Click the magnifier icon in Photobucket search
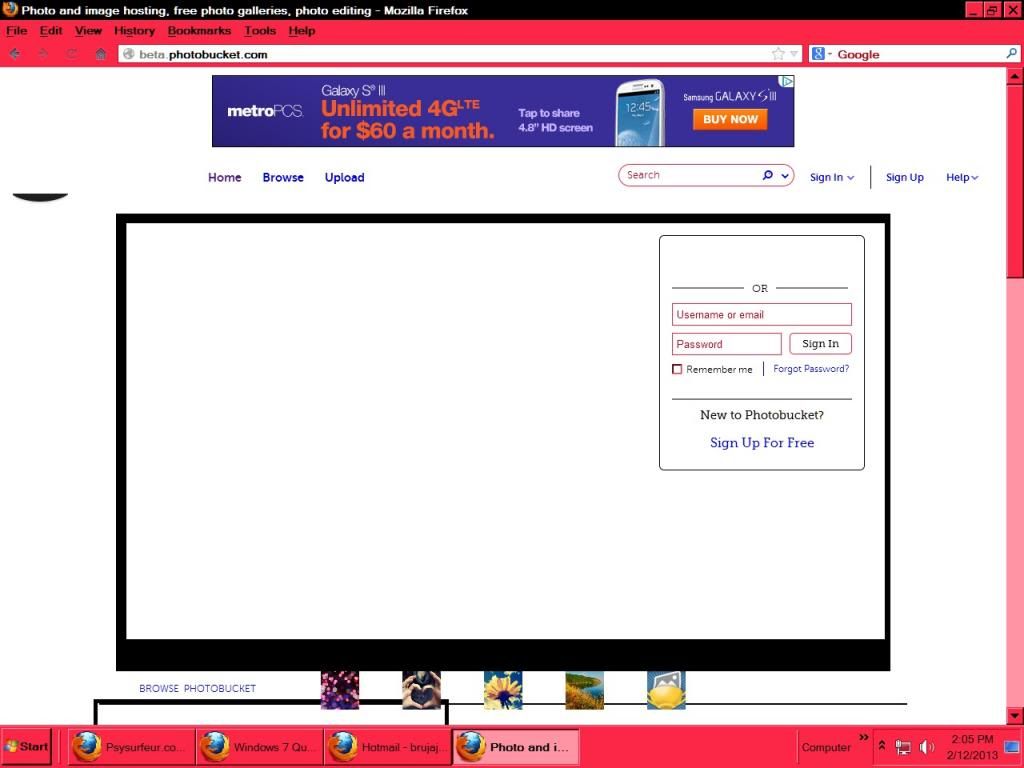 pyautogui.click(x=767, y=175)
